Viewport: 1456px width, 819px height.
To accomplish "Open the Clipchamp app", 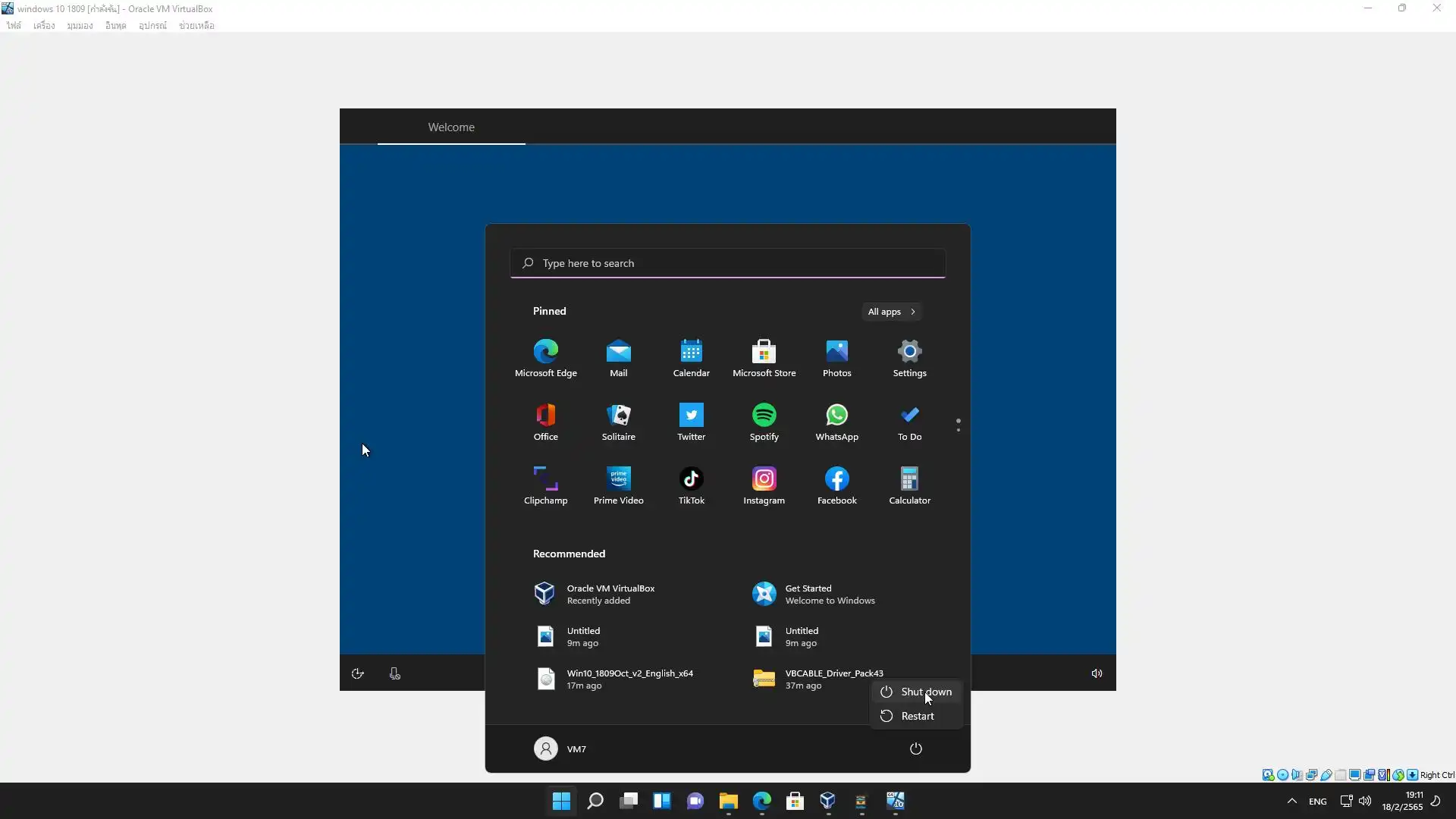I will point(545,485).
